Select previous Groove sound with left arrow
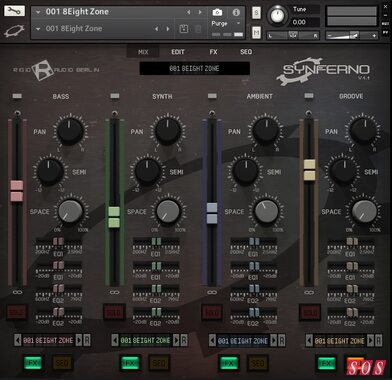Image resolution: width=392 pixels, height=380 pixels. coord(309,341)
